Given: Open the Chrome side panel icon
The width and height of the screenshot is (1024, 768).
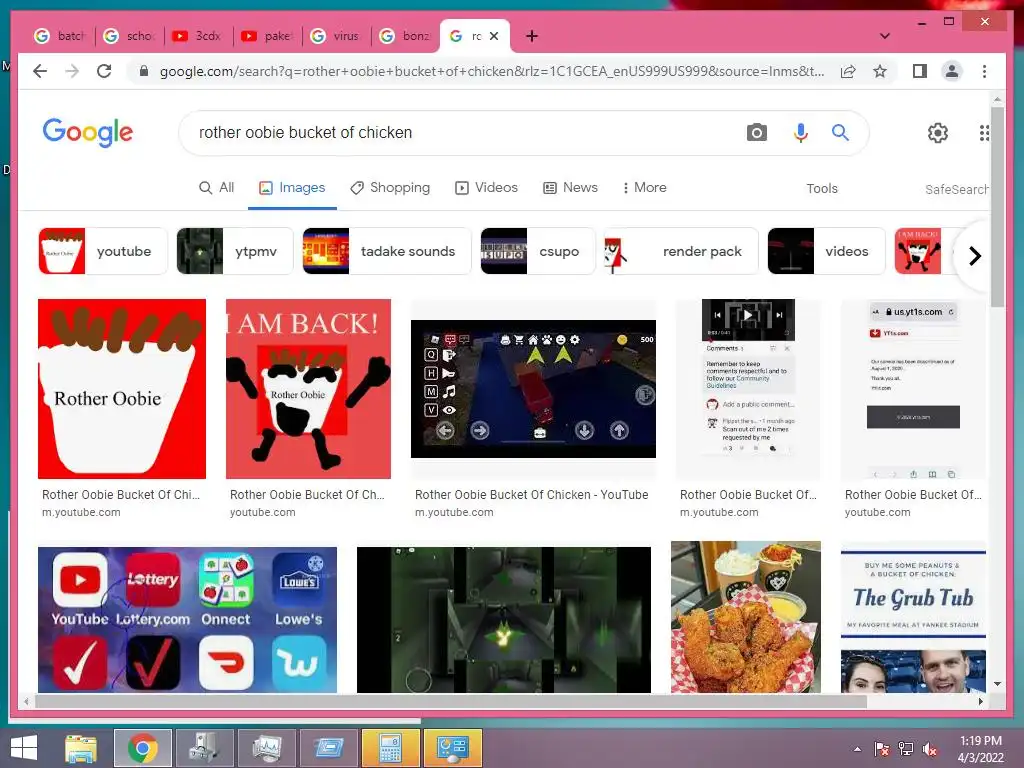Looking at the screenshot, I should (x=920, y=71).
